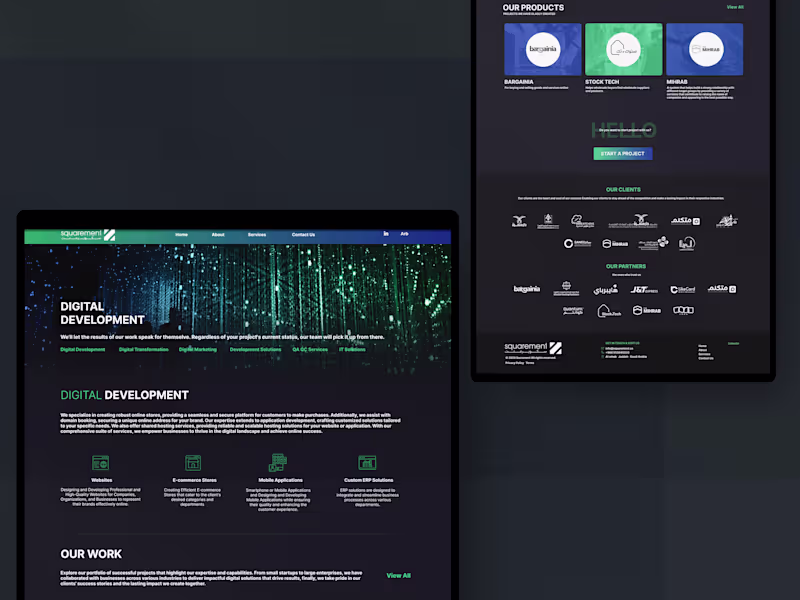Click the Mihrab logo in Our Clients

point(615,244)
